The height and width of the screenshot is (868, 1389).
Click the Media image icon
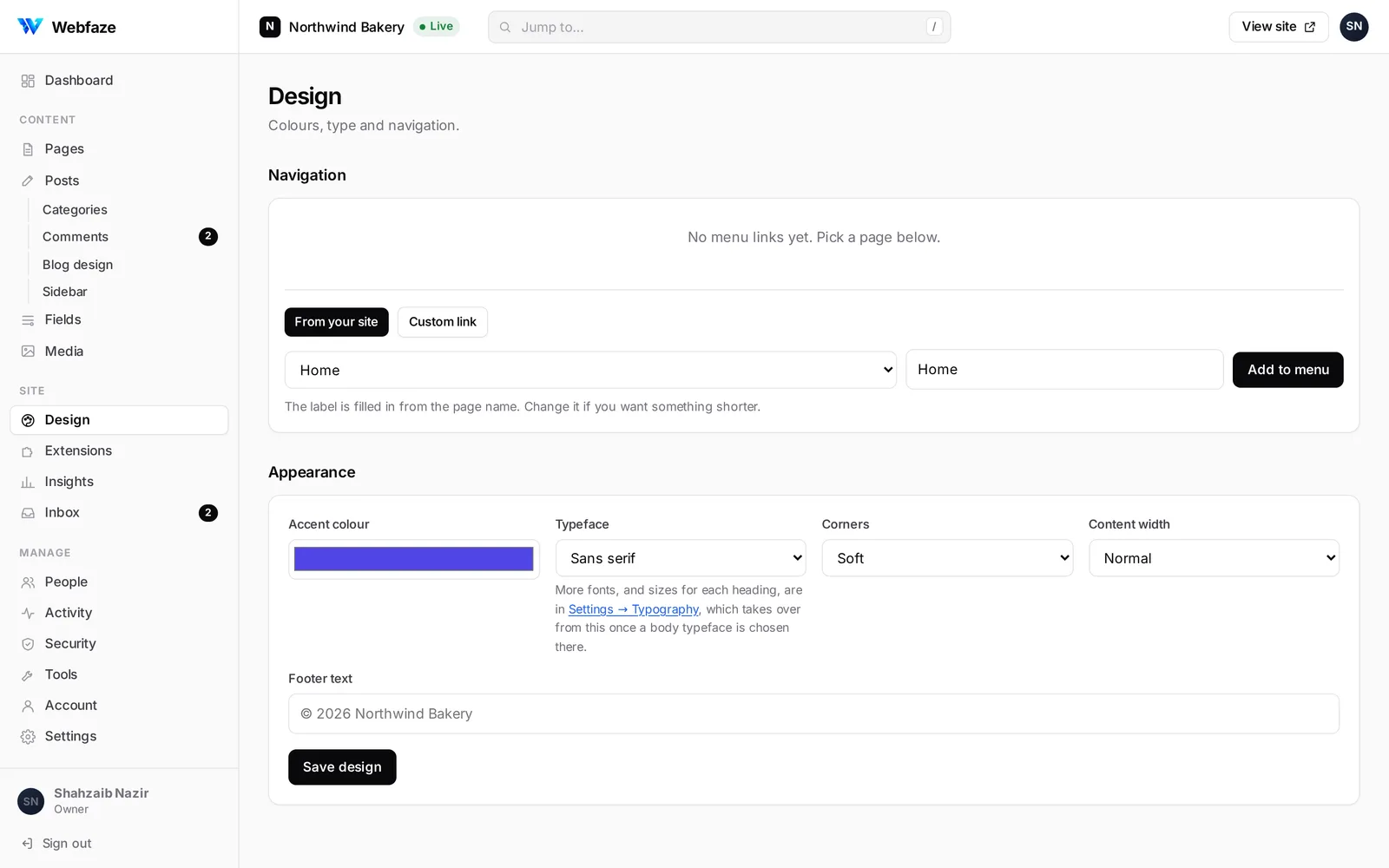28,352
